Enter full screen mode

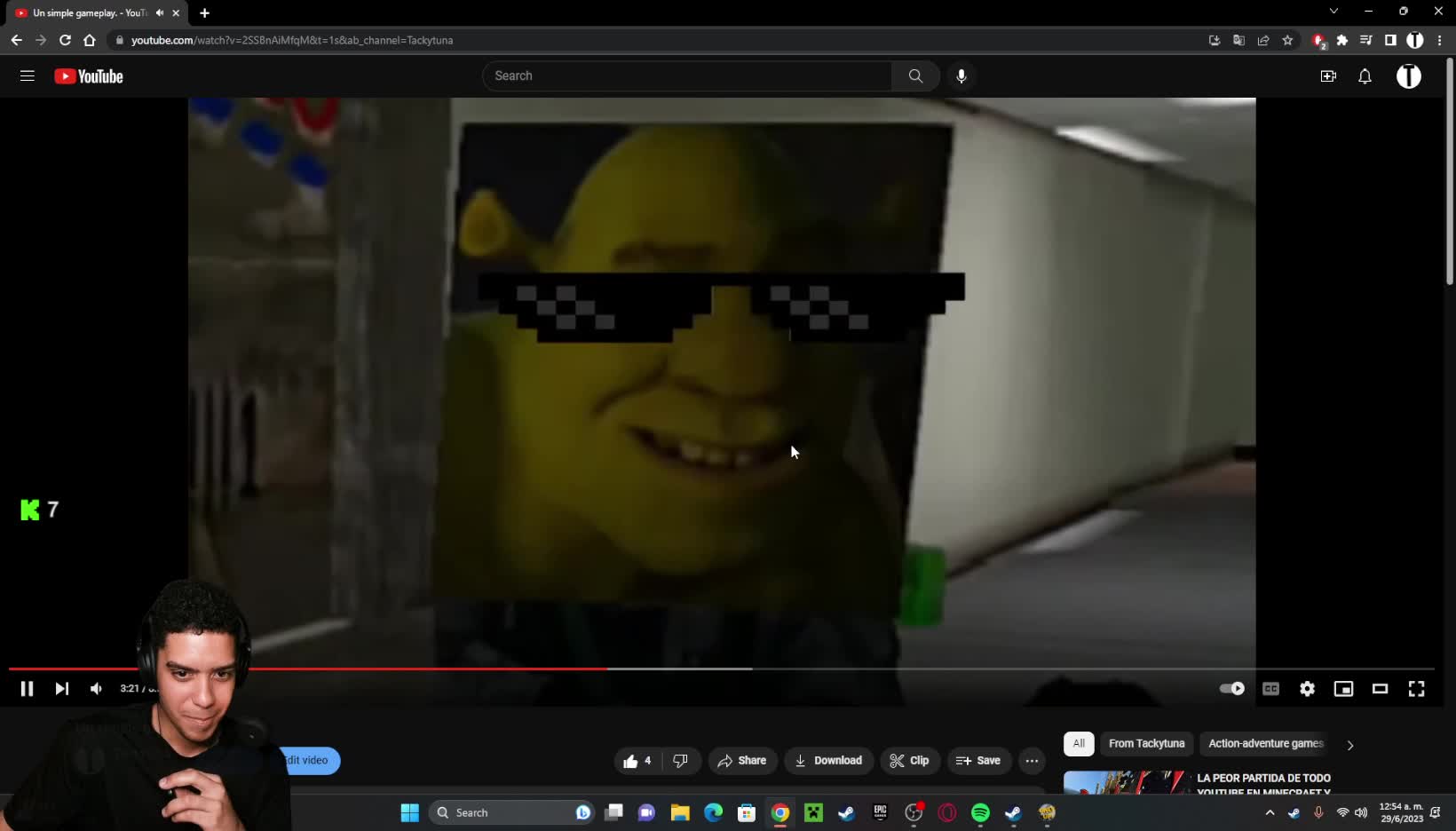click(x=1416, y=689)
